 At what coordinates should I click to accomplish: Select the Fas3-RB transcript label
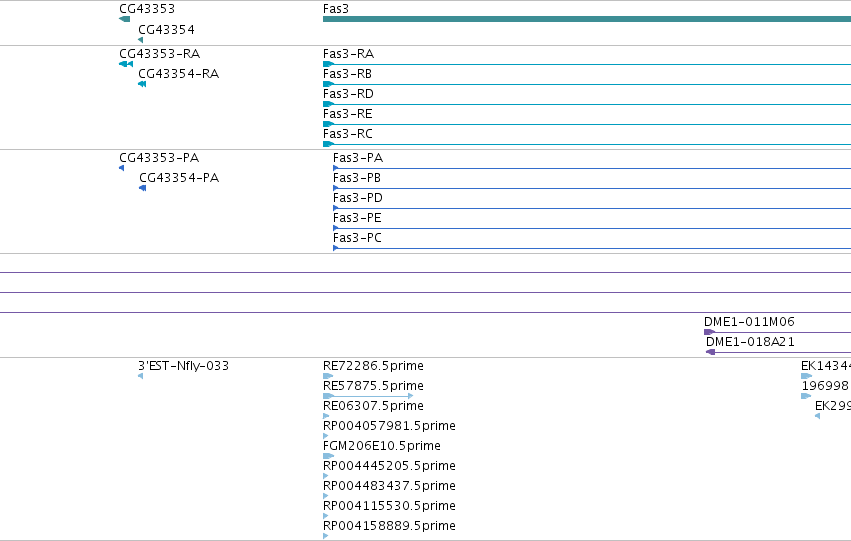[x=347, y=74]
